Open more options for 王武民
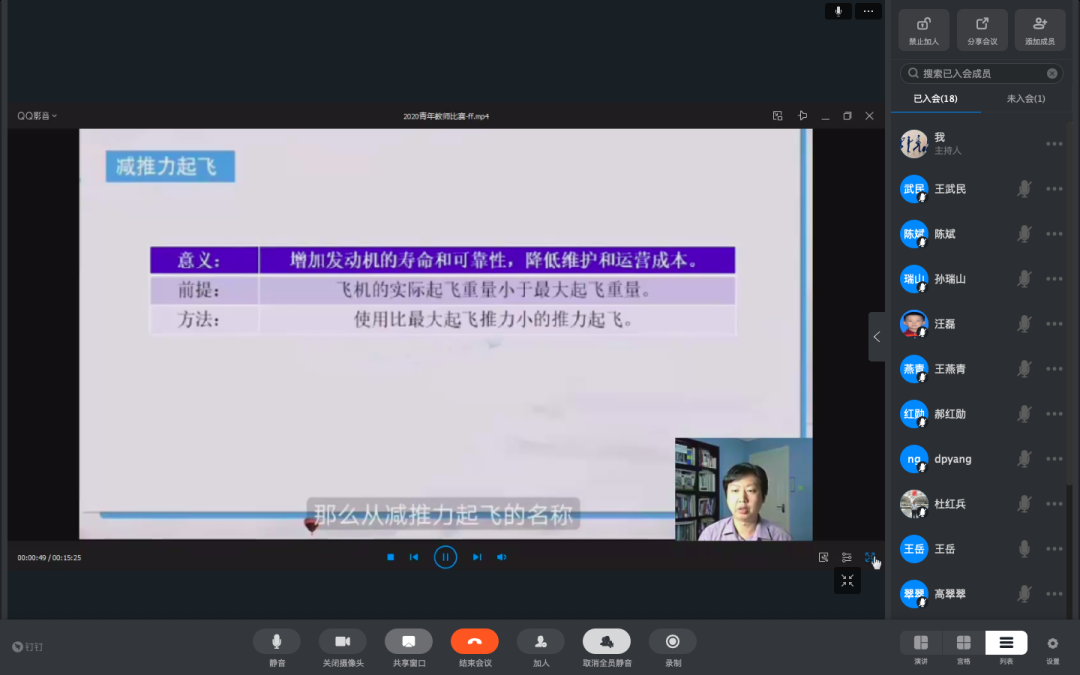The image size is (1080, 675). pyautogui.click(x=1054, y=189)
